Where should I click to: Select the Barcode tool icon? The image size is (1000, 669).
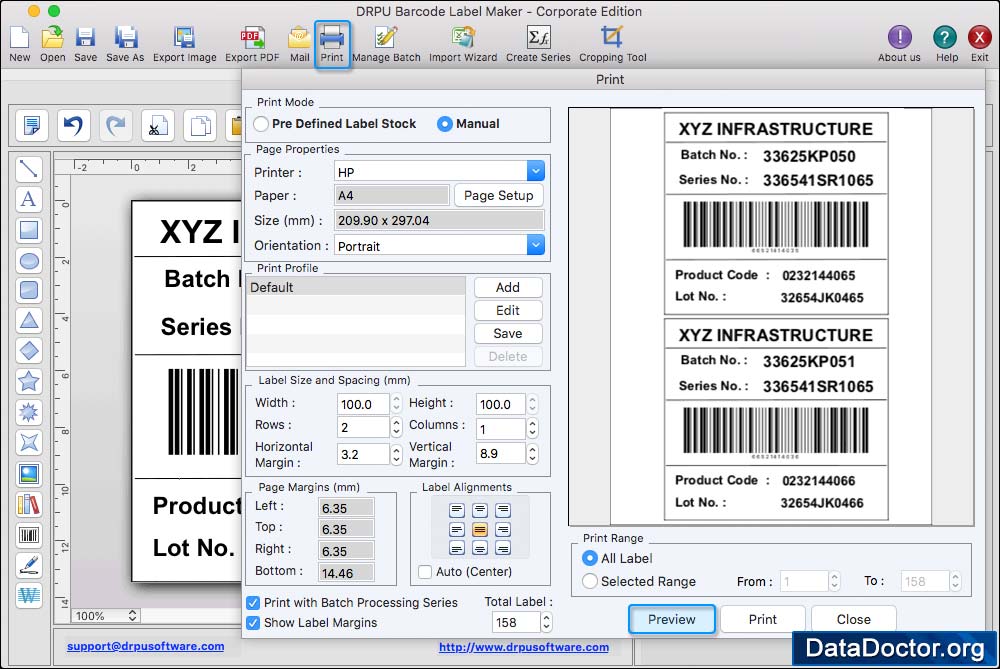pyautogui.click(x=29, y=534)
